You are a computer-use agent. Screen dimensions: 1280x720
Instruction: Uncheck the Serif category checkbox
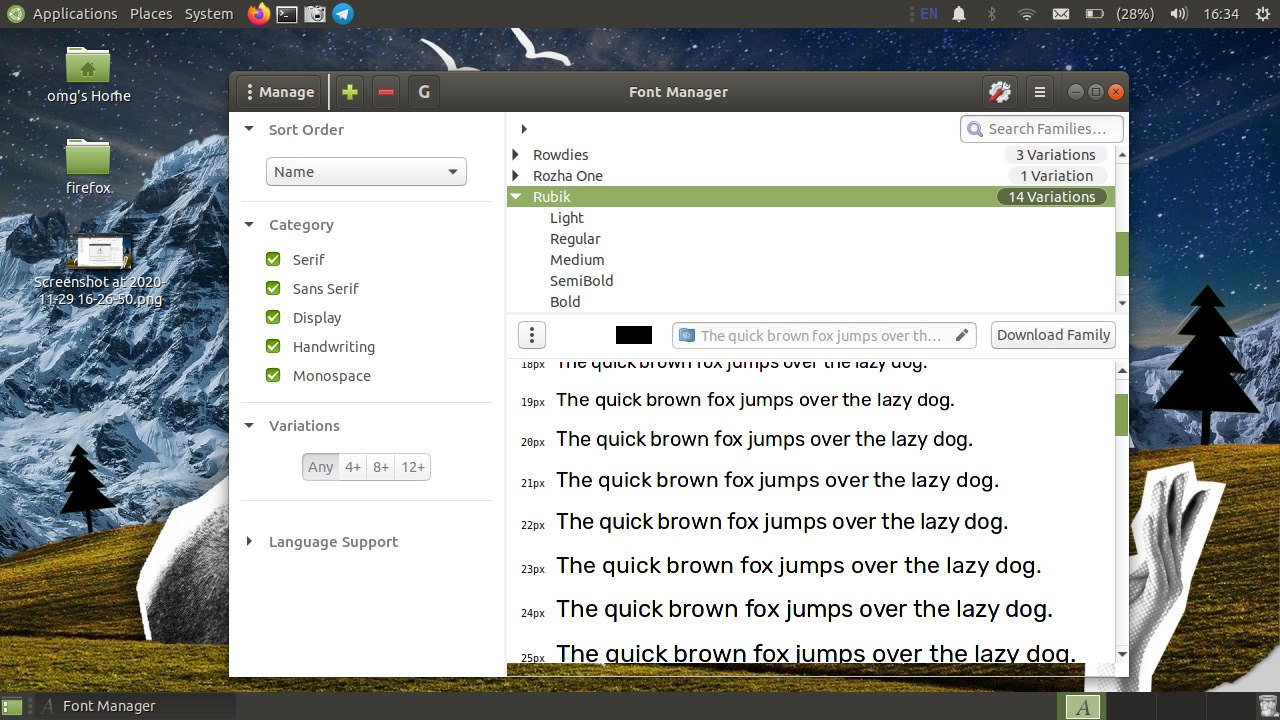(x=273, y=260)
